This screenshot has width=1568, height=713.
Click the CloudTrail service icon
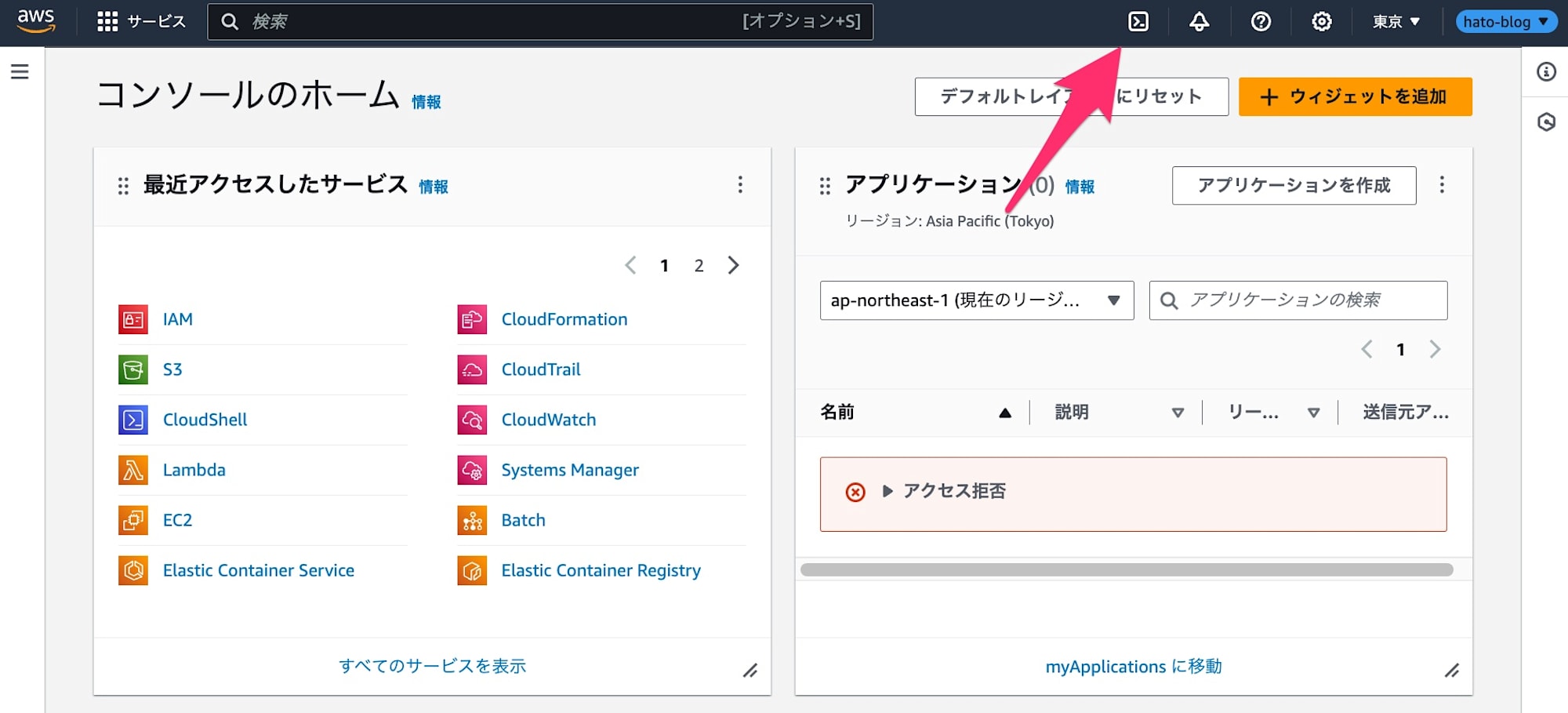click(472, 369)
